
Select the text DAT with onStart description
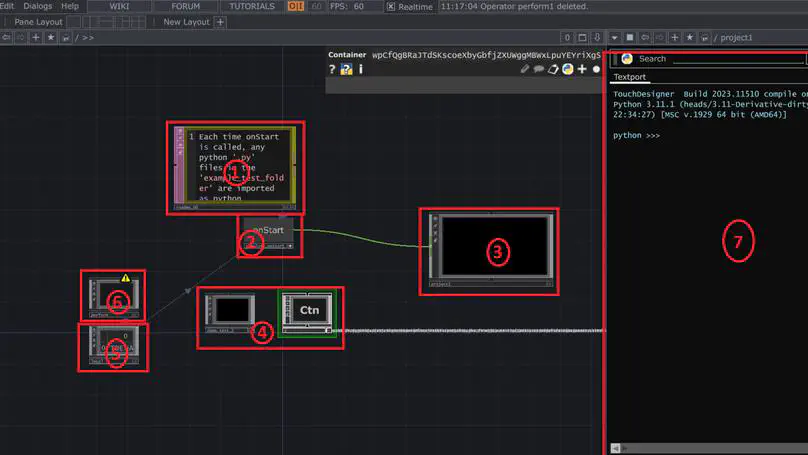coord(235,167)
